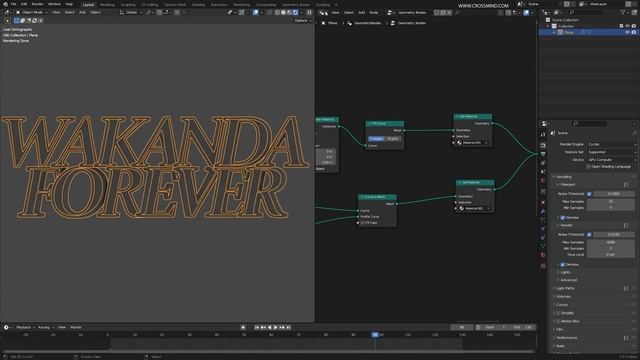Toggle Render Denoise checkbox

click(562, 264)
